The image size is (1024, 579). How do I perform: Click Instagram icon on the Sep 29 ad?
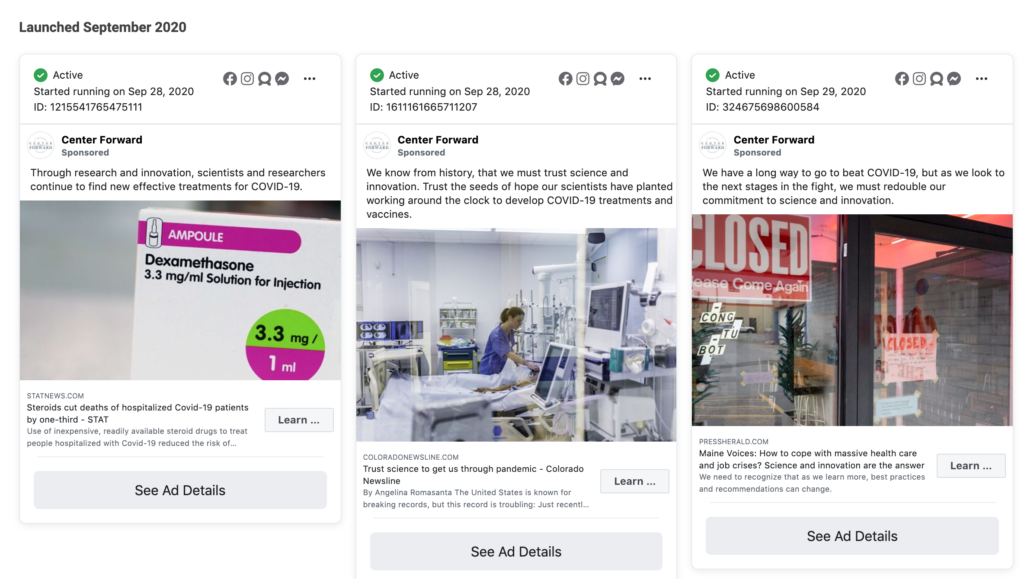click(920, 79)
